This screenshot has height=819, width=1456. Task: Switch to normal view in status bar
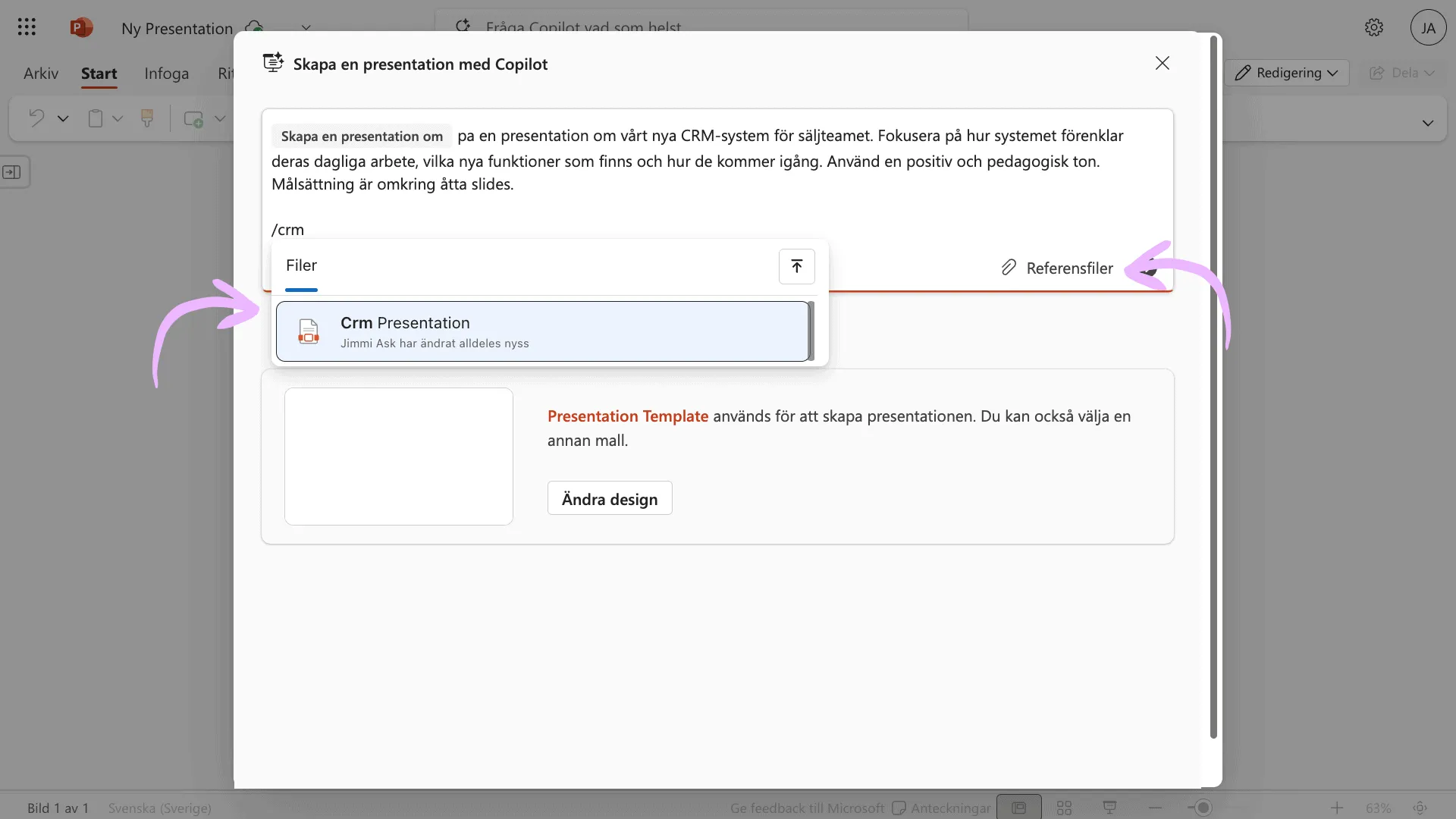pyautogui.click(x=1018, y=808)
